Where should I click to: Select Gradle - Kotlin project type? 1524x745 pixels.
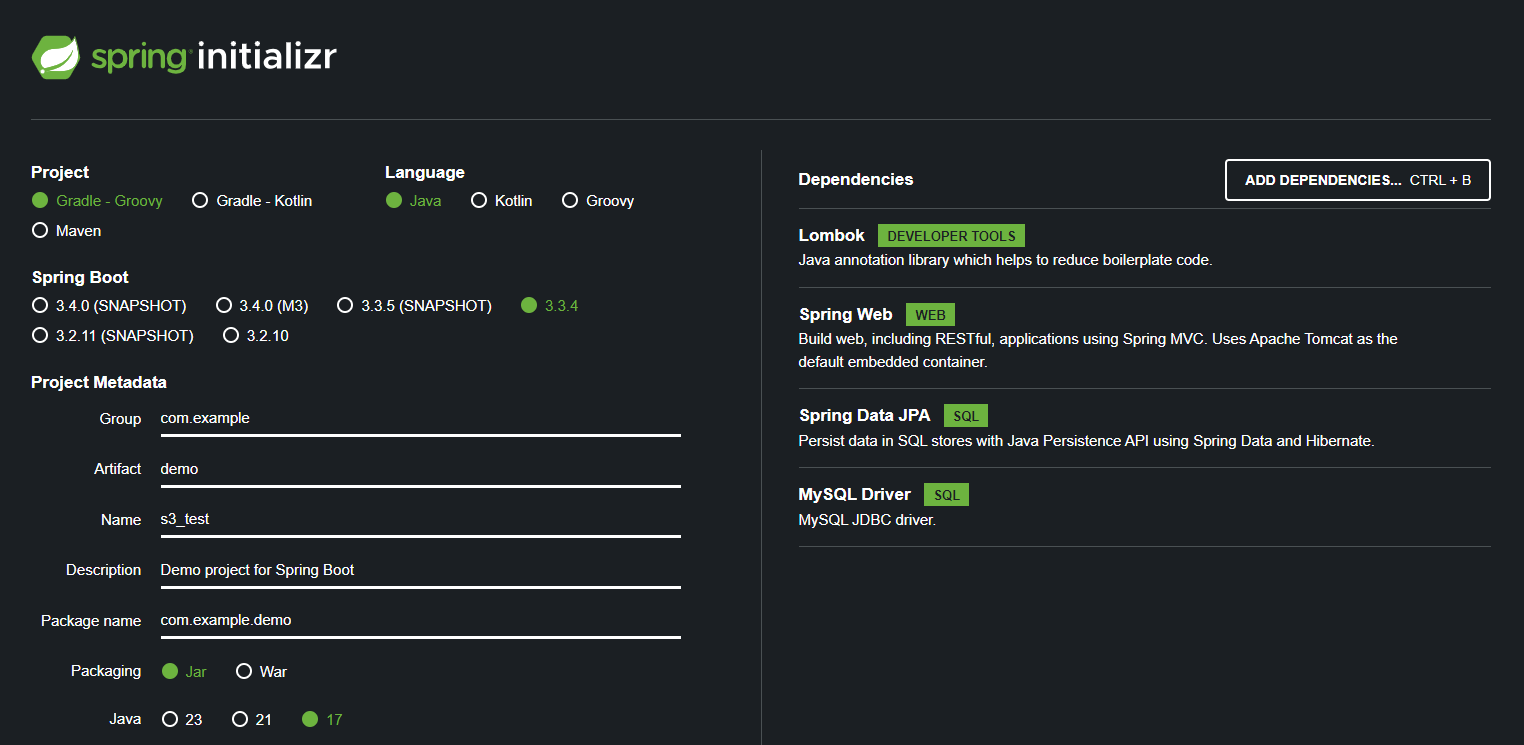pos(252,201)
